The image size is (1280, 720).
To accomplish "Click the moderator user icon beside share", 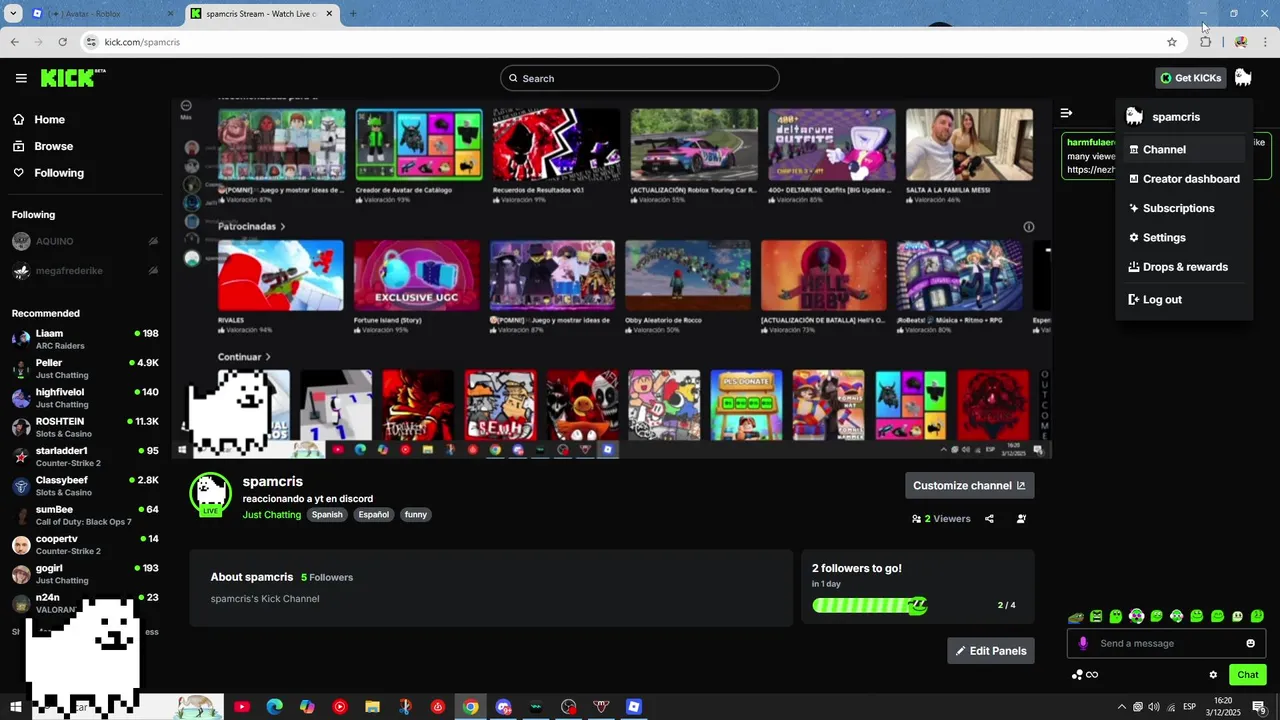I will click(1021, 519).
